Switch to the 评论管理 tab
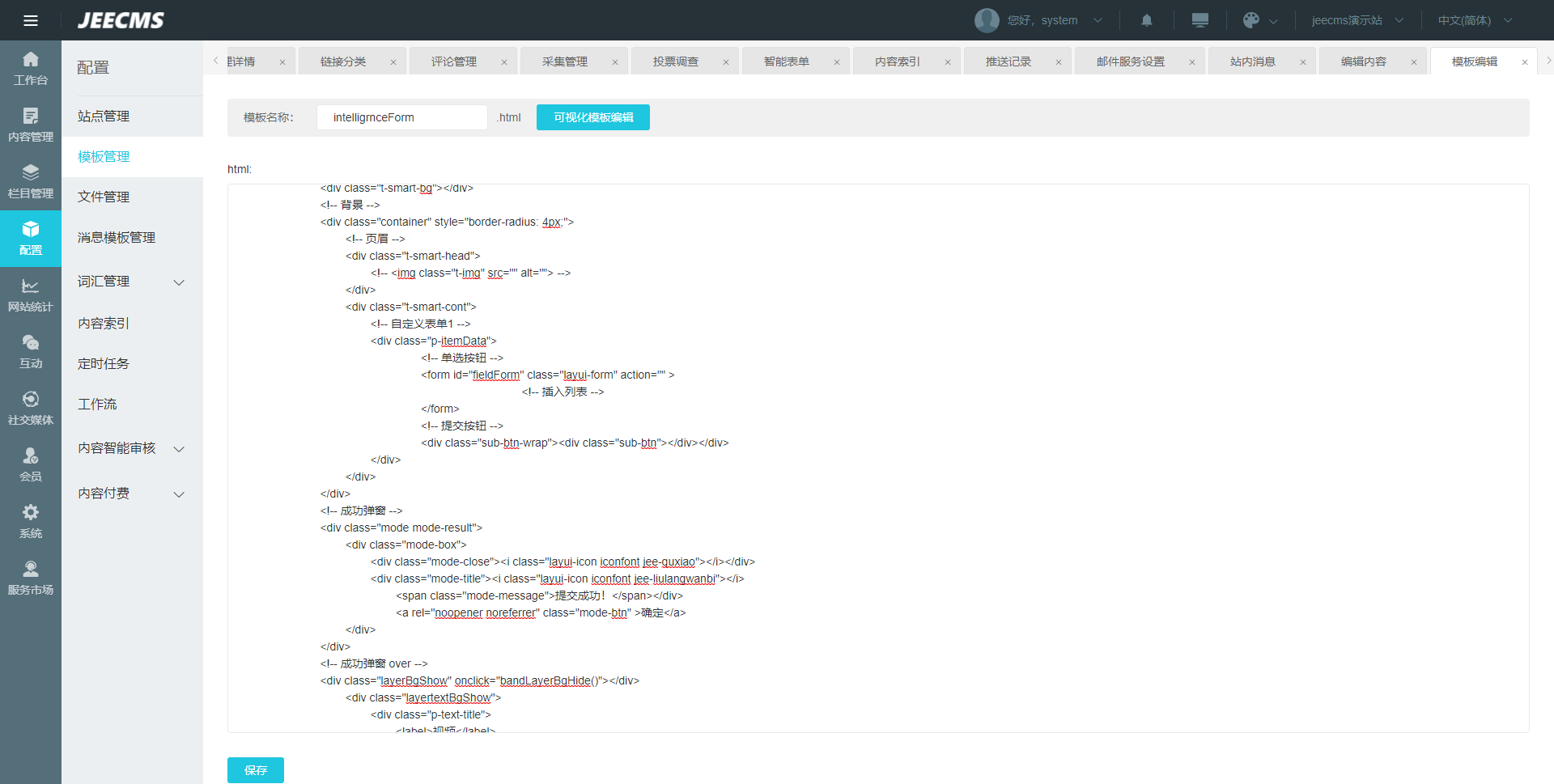1554x784 pixels. point(453,61)
